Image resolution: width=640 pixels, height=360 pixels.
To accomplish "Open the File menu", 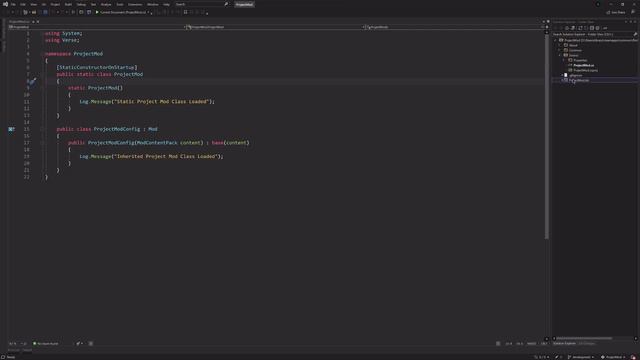I will [13, 4].
